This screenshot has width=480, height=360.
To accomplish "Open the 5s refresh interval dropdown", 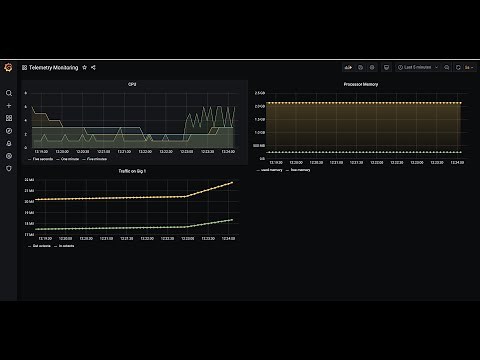I will pos(469,67).
